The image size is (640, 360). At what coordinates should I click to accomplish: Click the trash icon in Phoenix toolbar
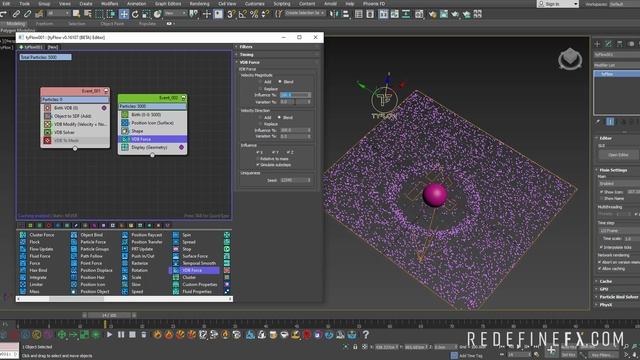coord(144,335)
